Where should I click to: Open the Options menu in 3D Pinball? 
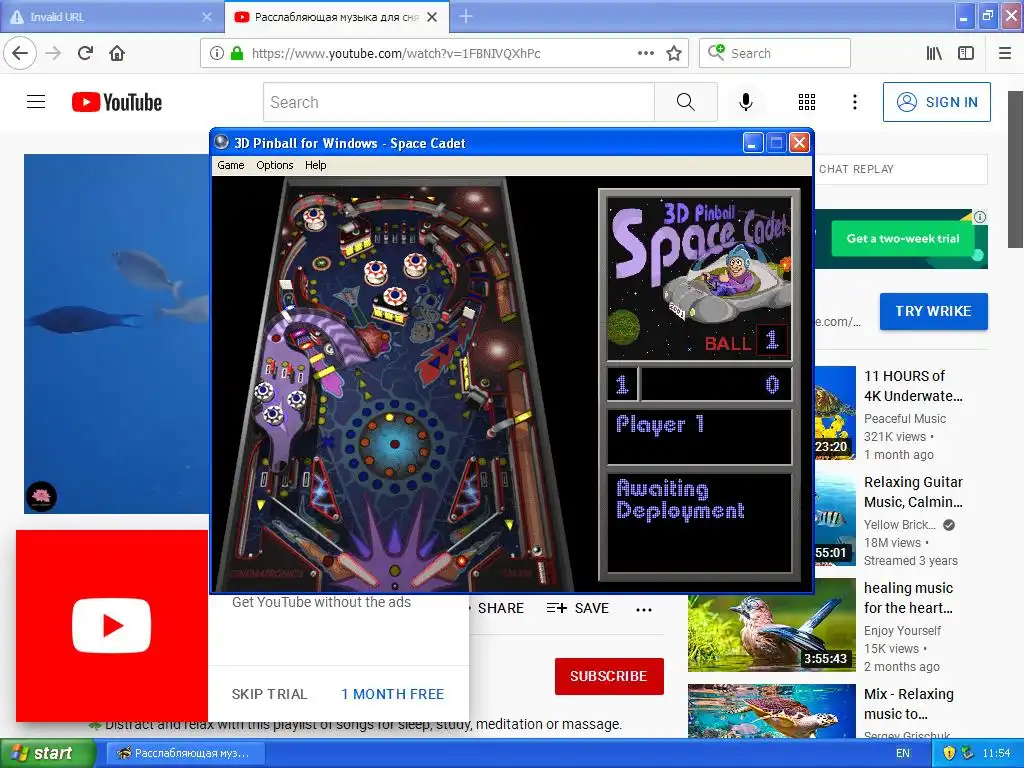pos(274,165)
